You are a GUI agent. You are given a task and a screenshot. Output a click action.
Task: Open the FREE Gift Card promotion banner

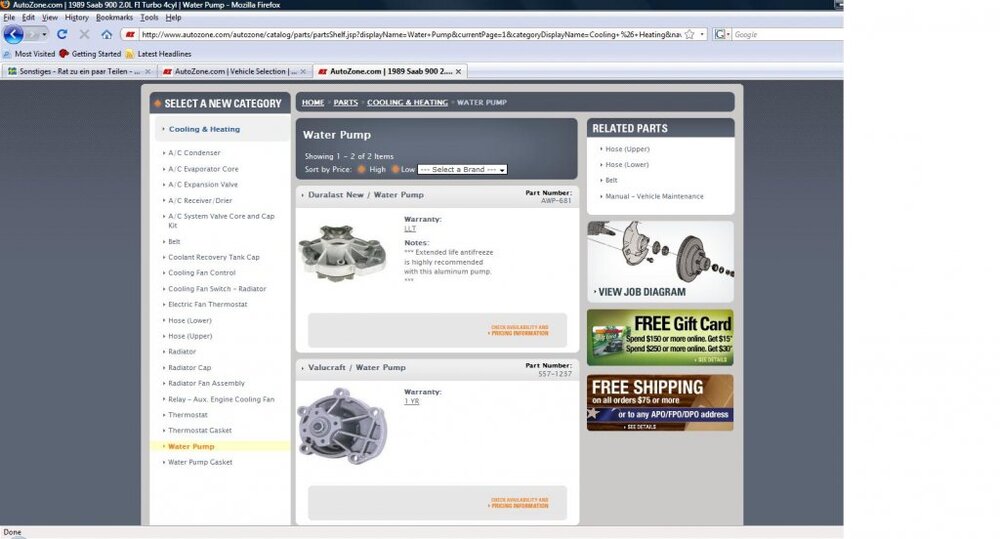coord(660,338)
